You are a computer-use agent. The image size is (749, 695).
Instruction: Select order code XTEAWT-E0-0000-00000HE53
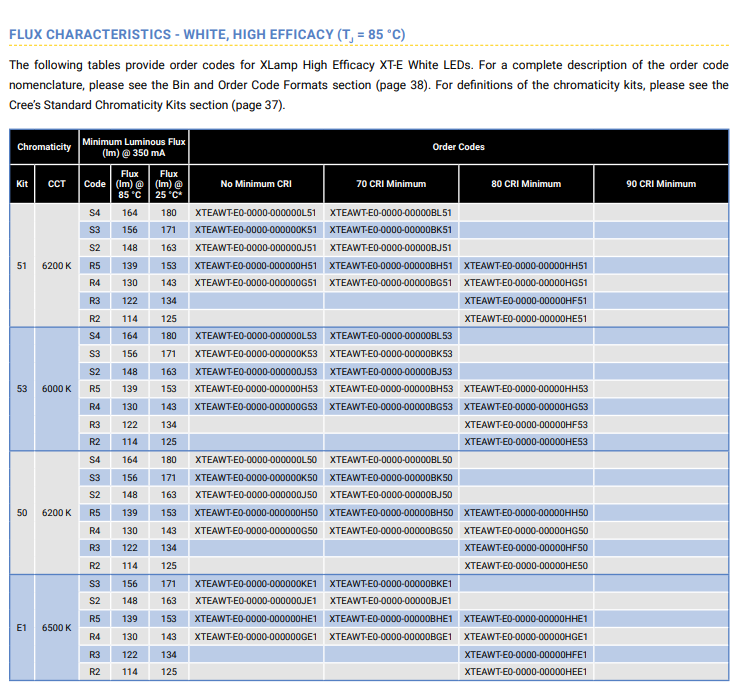[525, 442]
